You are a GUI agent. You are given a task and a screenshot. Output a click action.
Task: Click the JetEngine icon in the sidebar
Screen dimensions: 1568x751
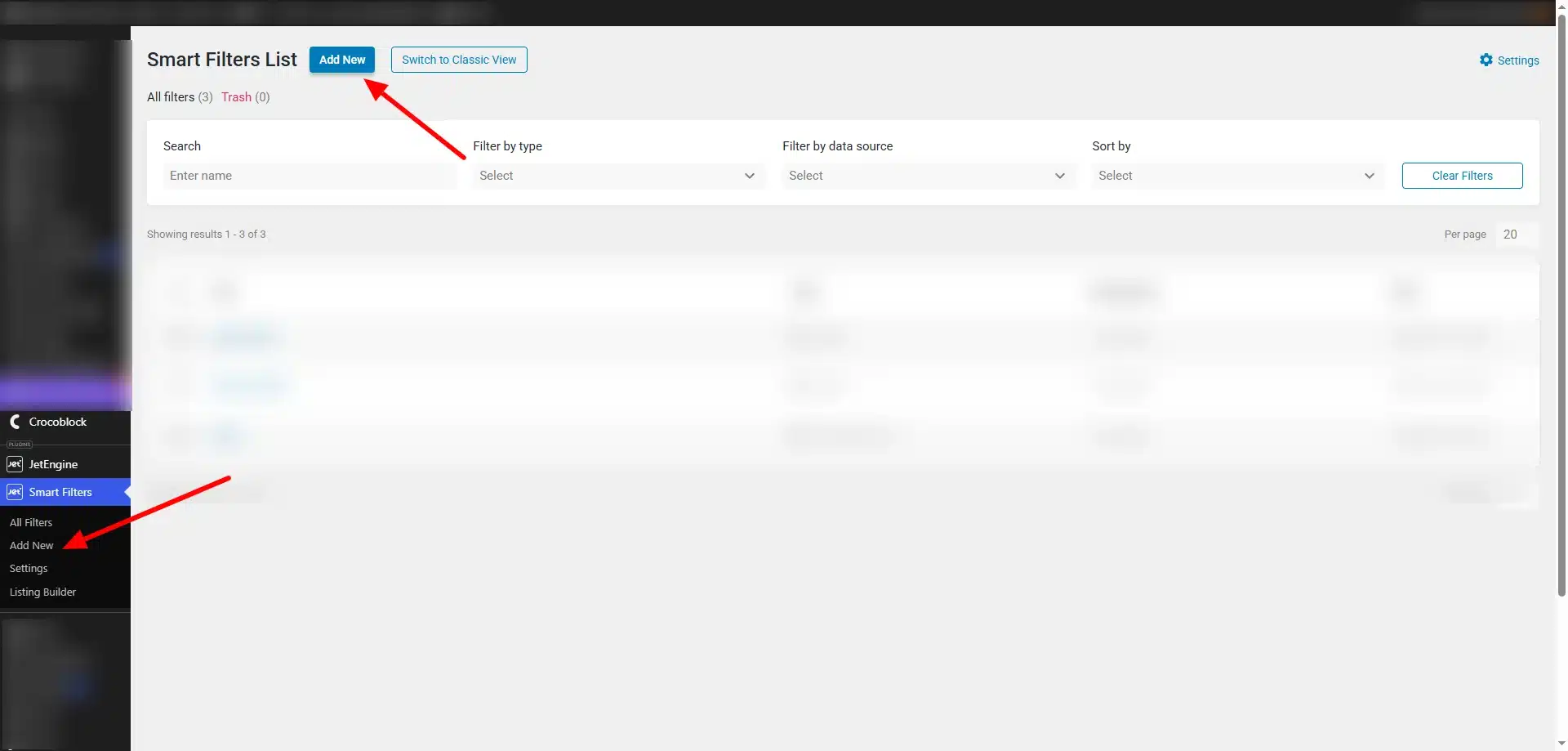15,464
